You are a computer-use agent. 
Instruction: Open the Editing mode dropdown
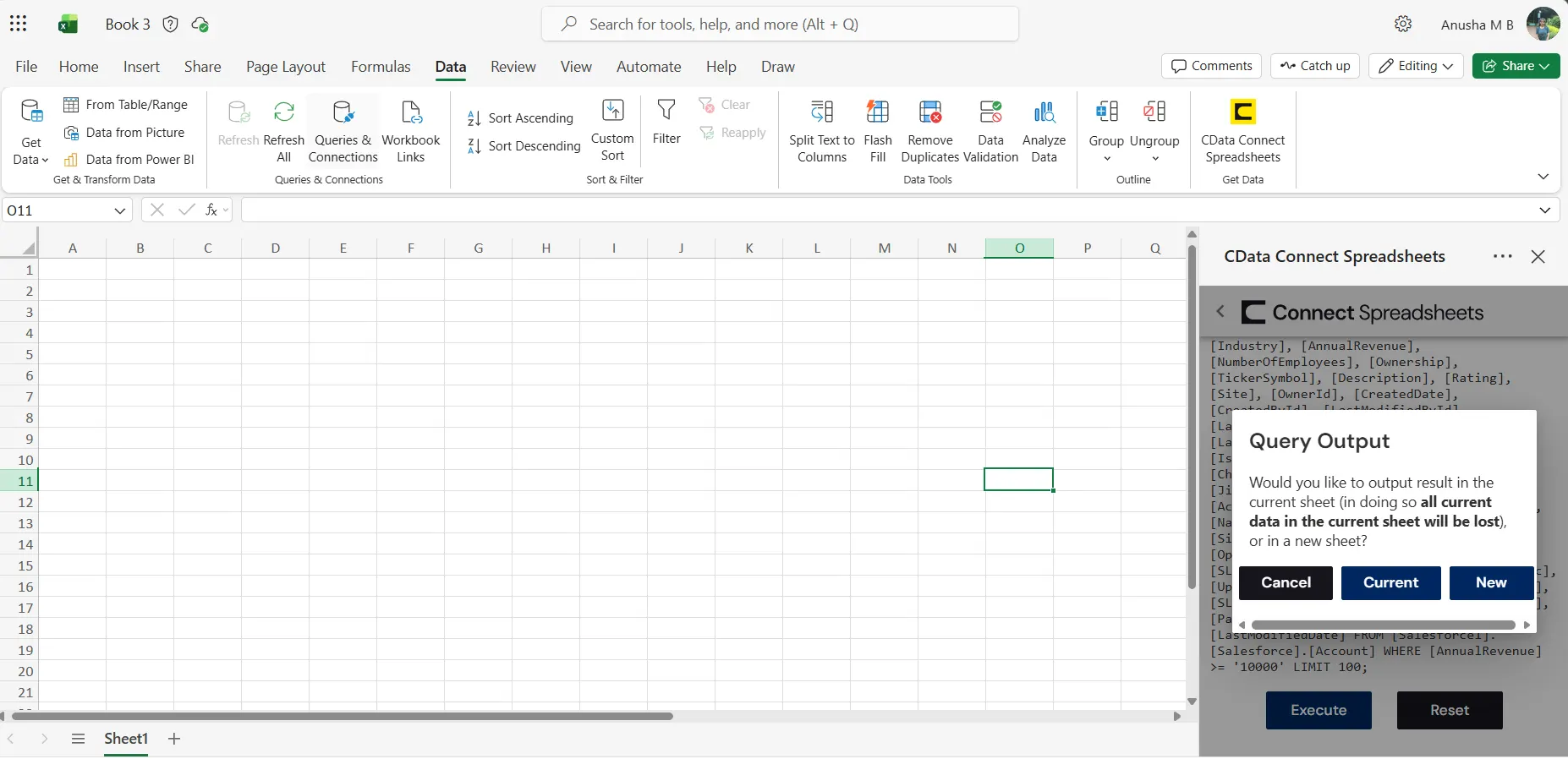pyautogui.click(x=1416, y=66)
